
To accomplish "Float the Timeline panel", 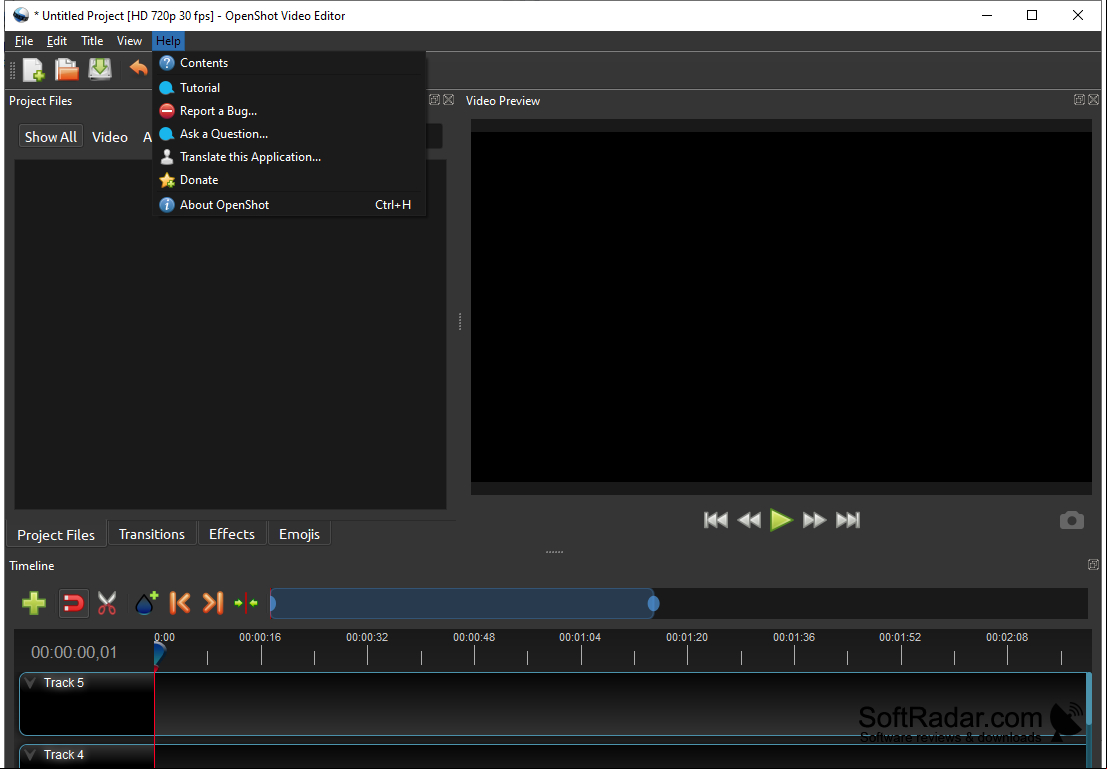I will point(1094,565).
